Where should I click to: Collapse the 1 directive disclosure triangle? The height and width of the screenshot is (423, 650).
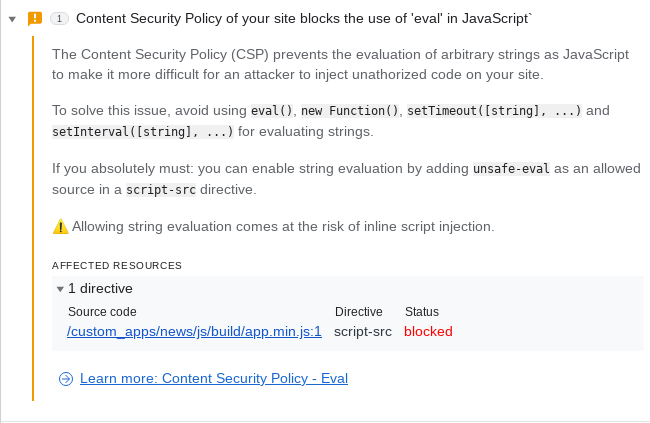60,289
